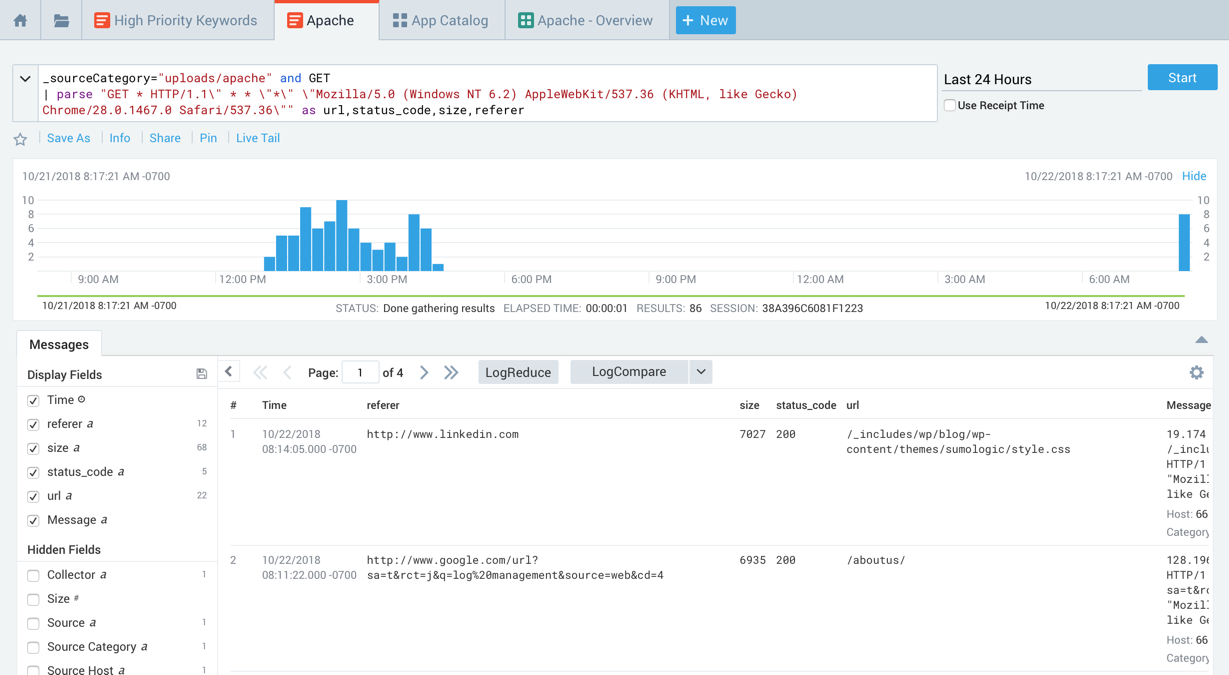Viewport: 1229px width, 675px height.
Task: Click the Home icon tab
Action: coord(20,20)
